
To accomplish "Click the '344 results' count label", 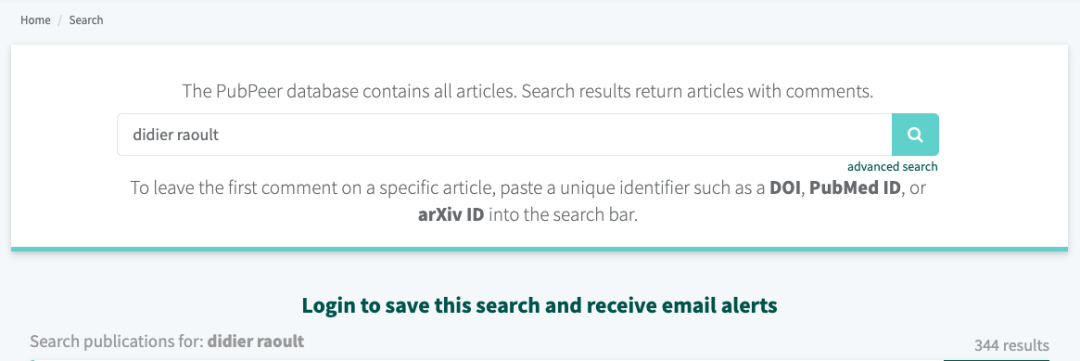I will click(1012, 345).
